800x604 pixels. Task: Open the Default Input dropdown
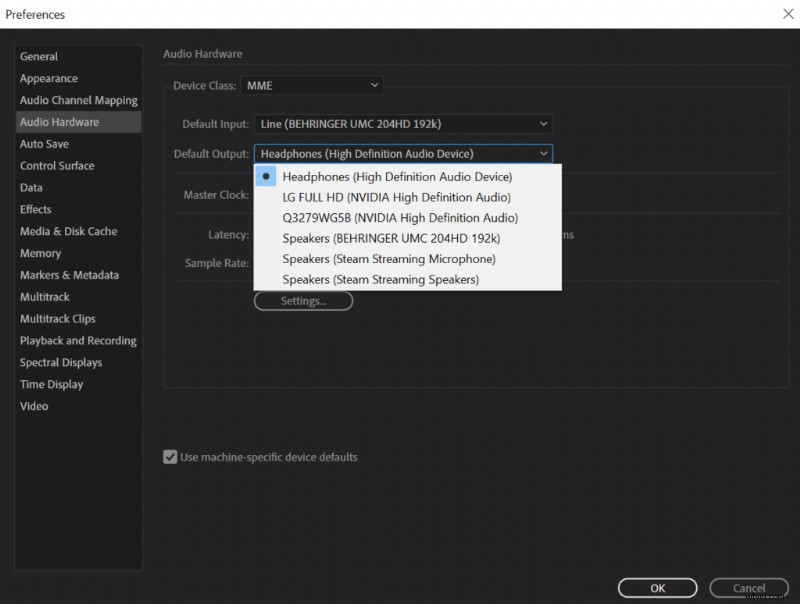(404, 124)
